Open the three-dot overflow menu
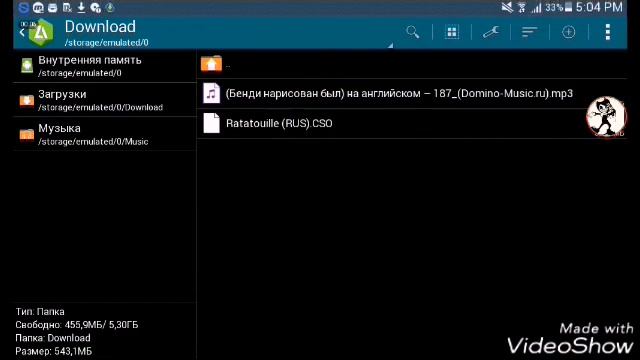This screenshot has width=640, height=360. click(608, 32)
